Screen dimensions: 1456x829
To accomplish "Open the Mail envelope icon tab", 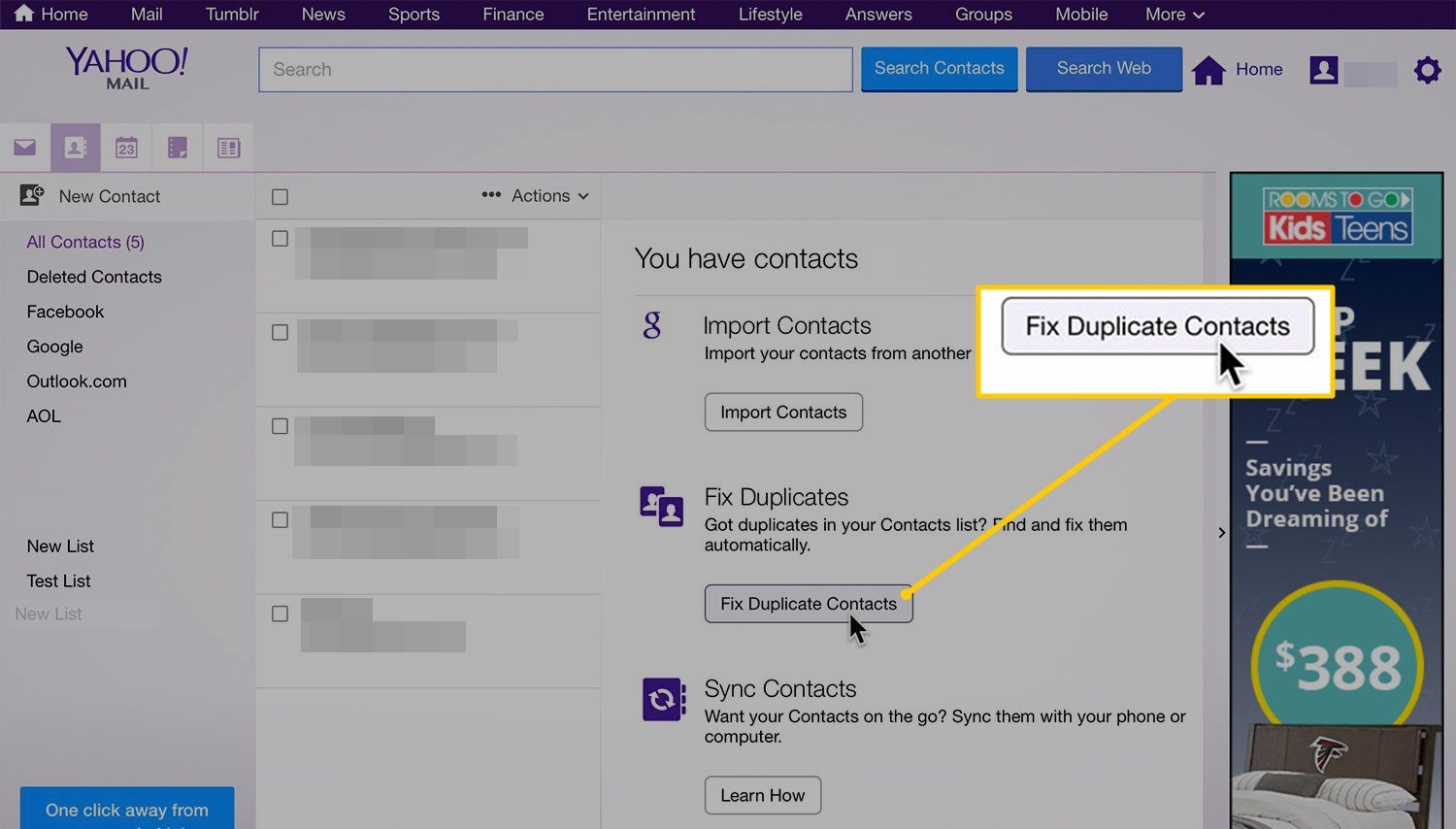I will tap(25, 148).
